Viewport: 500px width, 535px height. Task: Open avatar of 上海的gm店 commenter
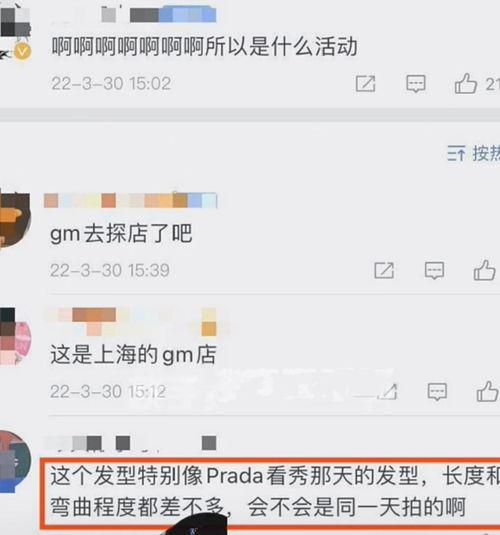(15, 336)
